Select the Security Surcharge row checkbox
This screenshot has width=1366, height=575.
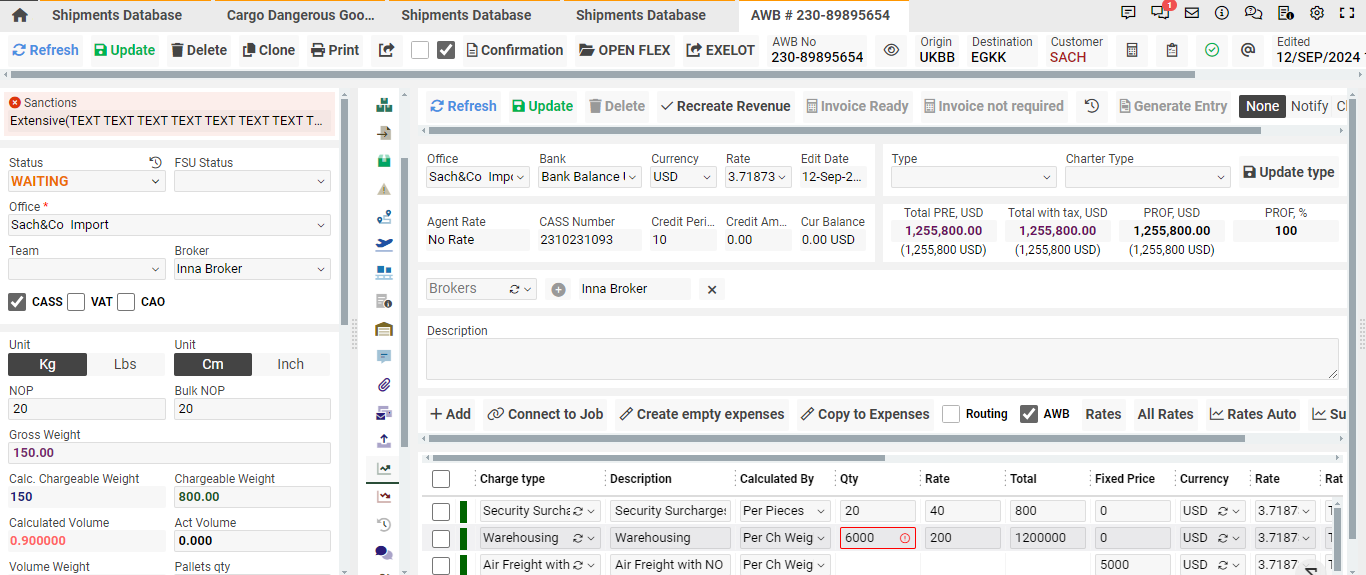(441, 511)
